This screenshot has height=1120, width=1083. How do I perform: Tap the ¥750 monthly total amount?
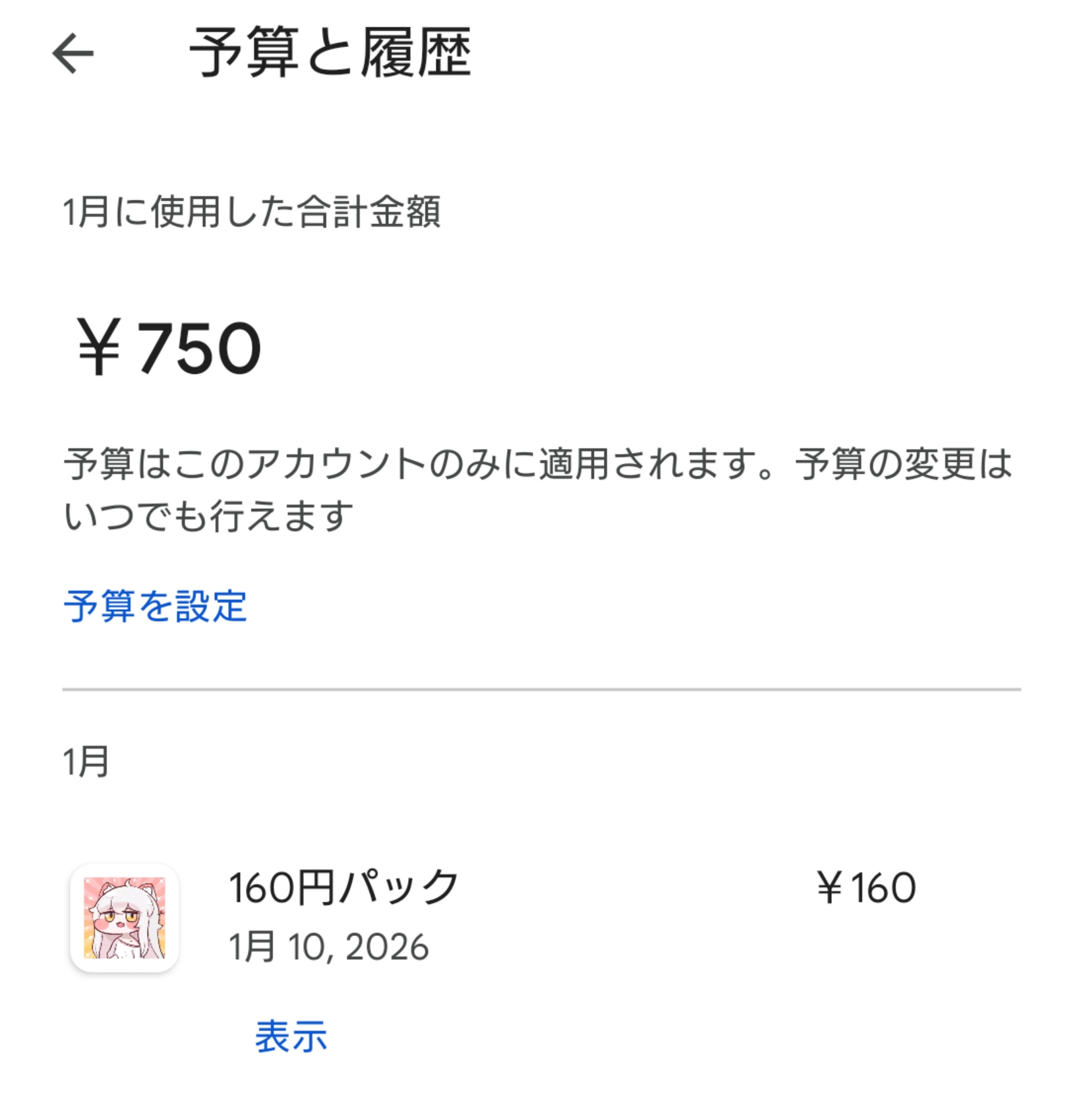point(169,347)
